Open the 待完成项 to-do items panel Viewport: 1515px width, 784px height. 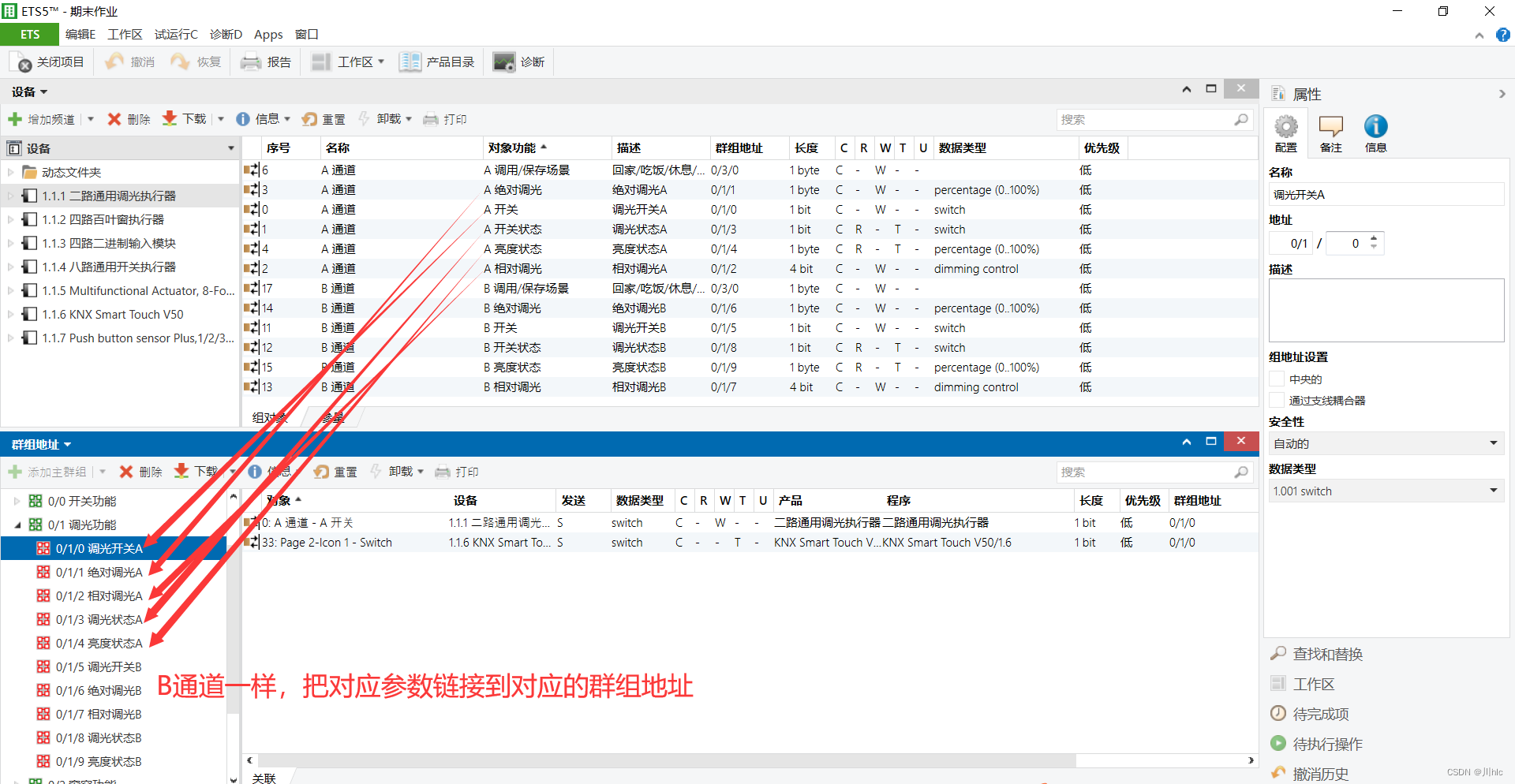click(x=1320, y=714)
